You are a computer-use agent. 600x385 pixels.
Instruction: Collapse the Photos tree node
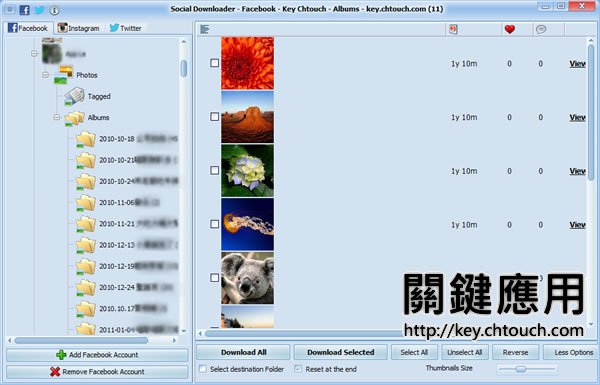(46, 75)
